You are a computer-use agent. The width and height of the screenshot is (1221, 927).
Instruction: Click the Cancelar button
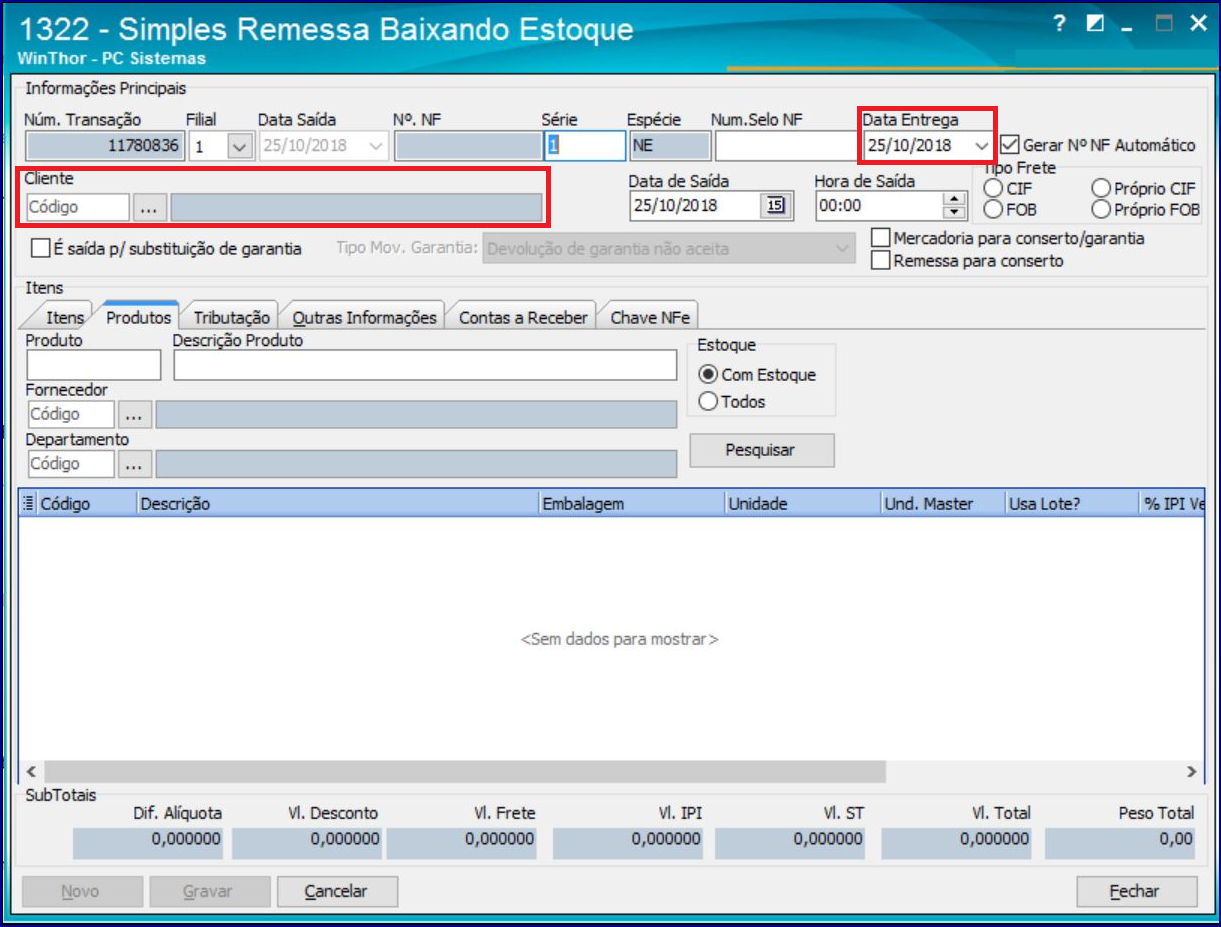[337, 891]
